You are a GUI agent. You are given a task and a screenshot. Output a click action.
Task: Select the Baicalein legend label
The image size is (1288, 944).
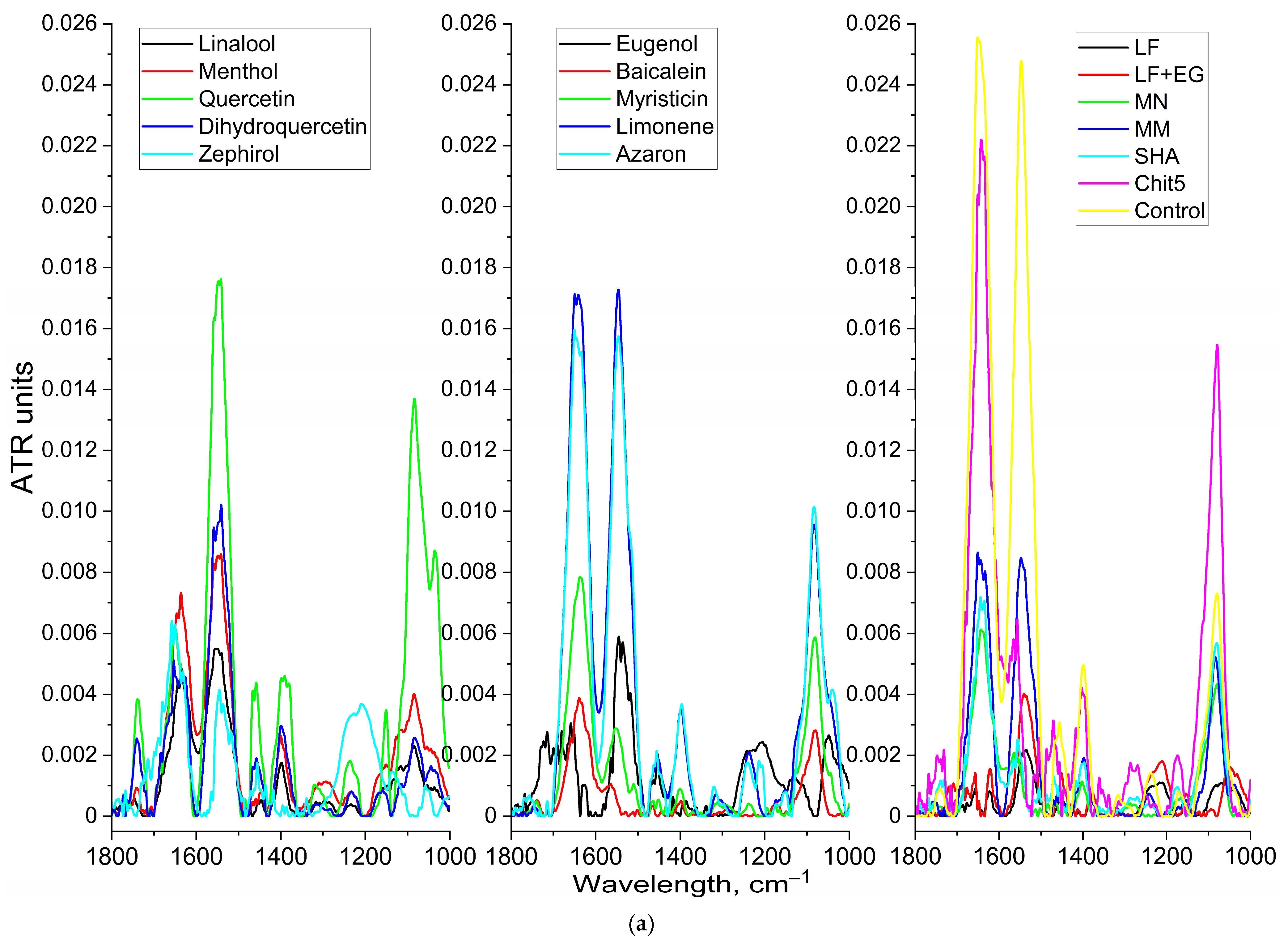coord(661,71)
